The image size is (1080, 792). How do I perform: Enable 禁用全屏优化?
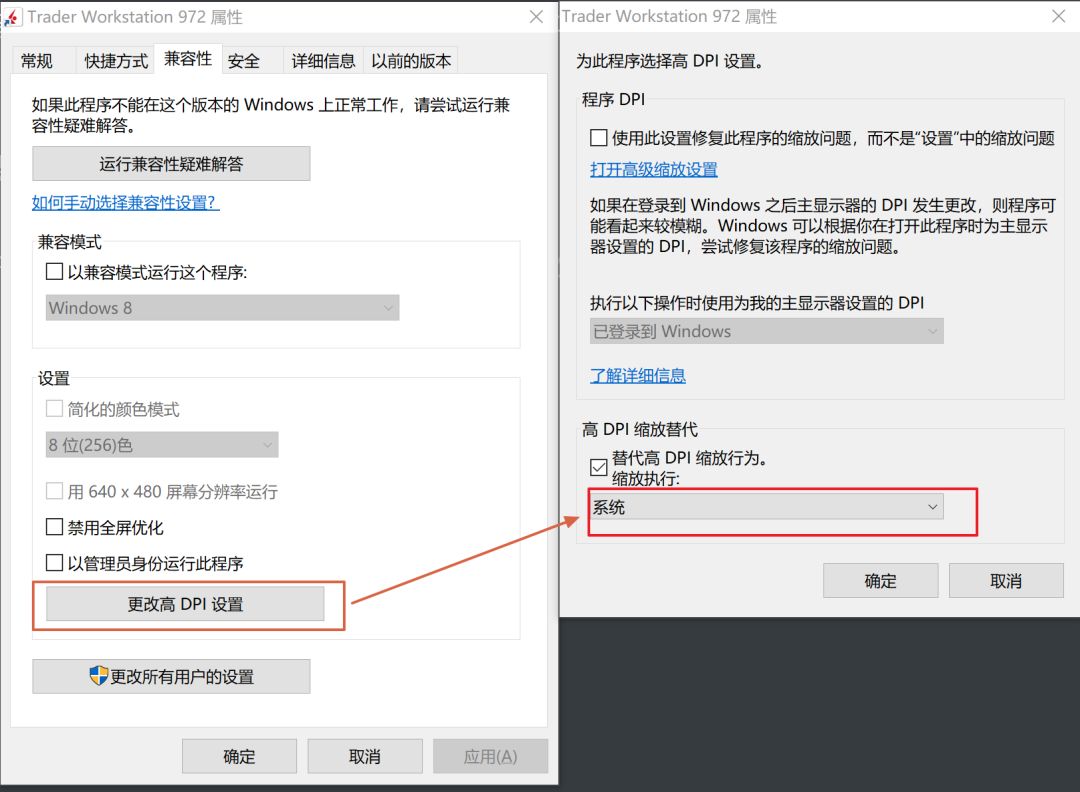(55, 527)
